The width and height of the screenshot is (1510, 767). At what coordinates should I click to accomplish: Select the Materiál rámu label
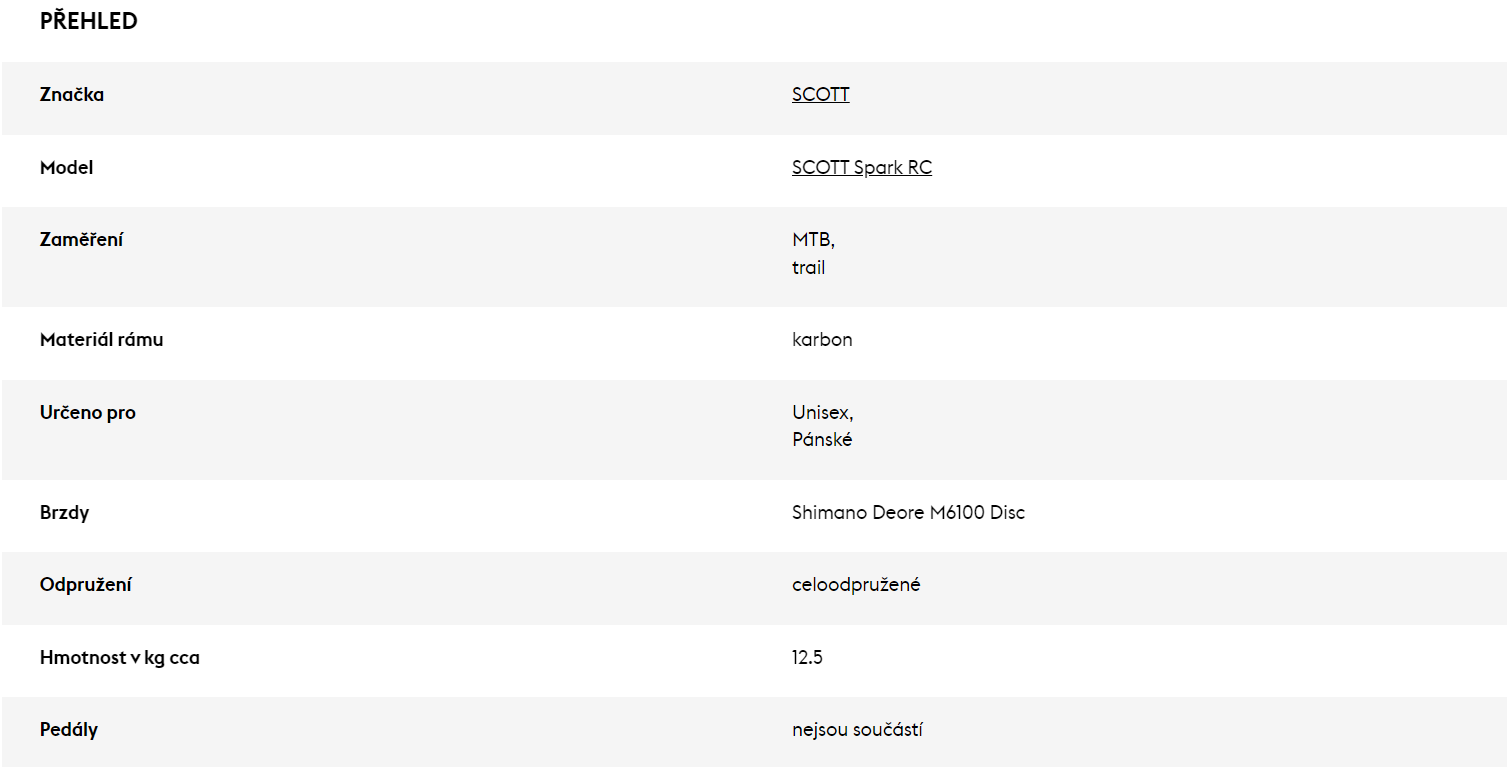102,340
